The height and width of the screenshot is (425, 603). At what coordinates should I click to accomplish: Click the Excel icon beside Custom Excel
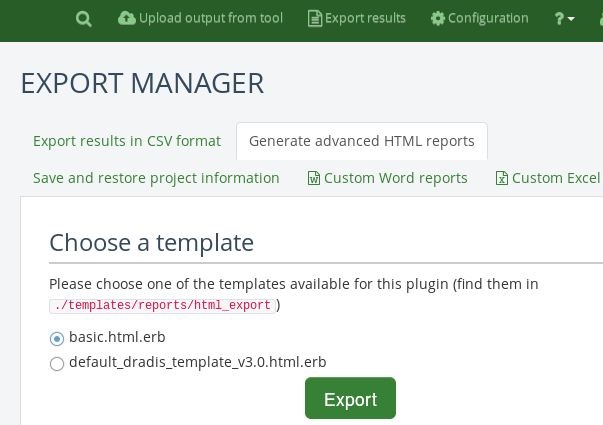(x=501, y=179)
